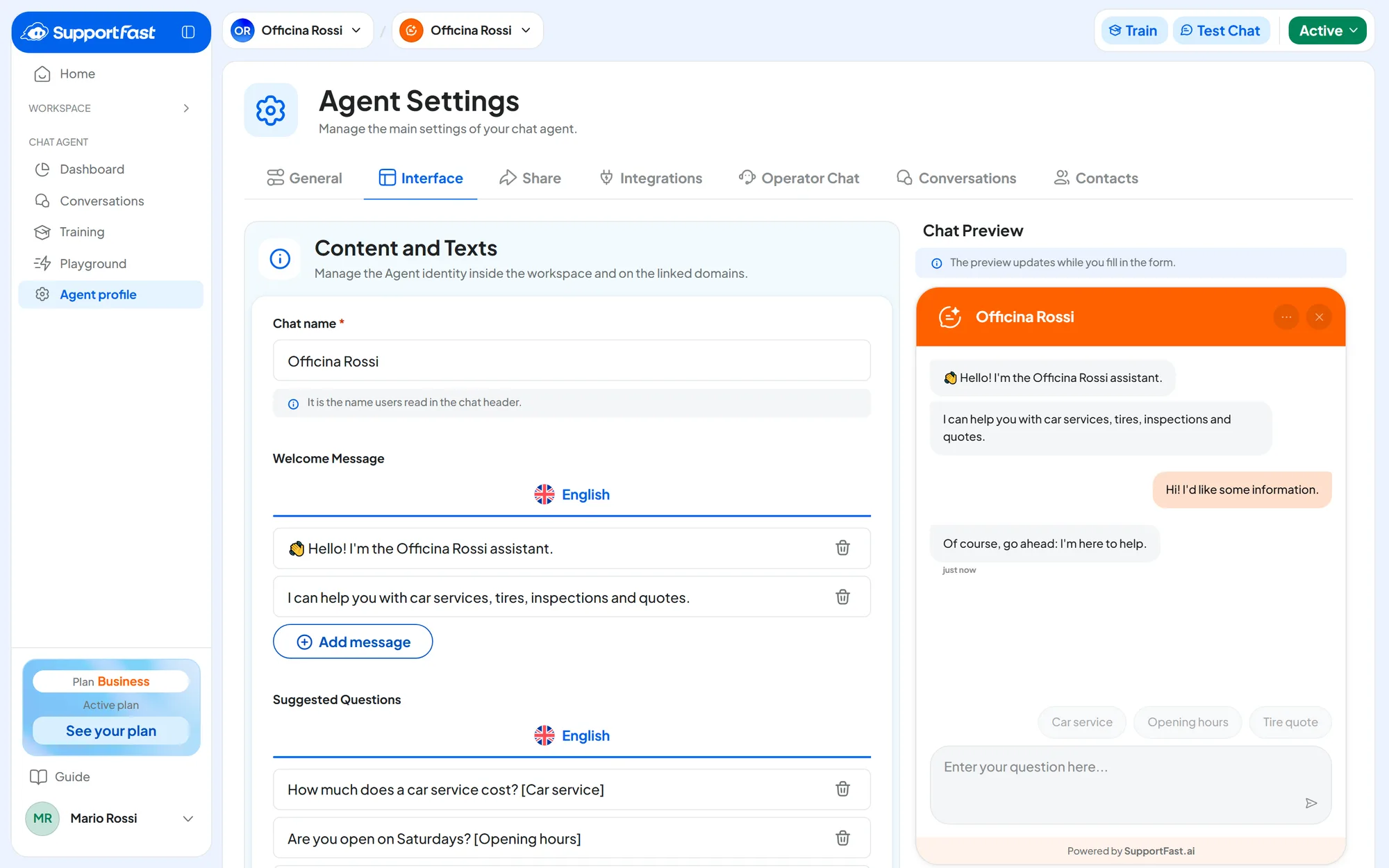Open the Contacts tab
1389x868 pixels.
click(x=1096, y=178)
